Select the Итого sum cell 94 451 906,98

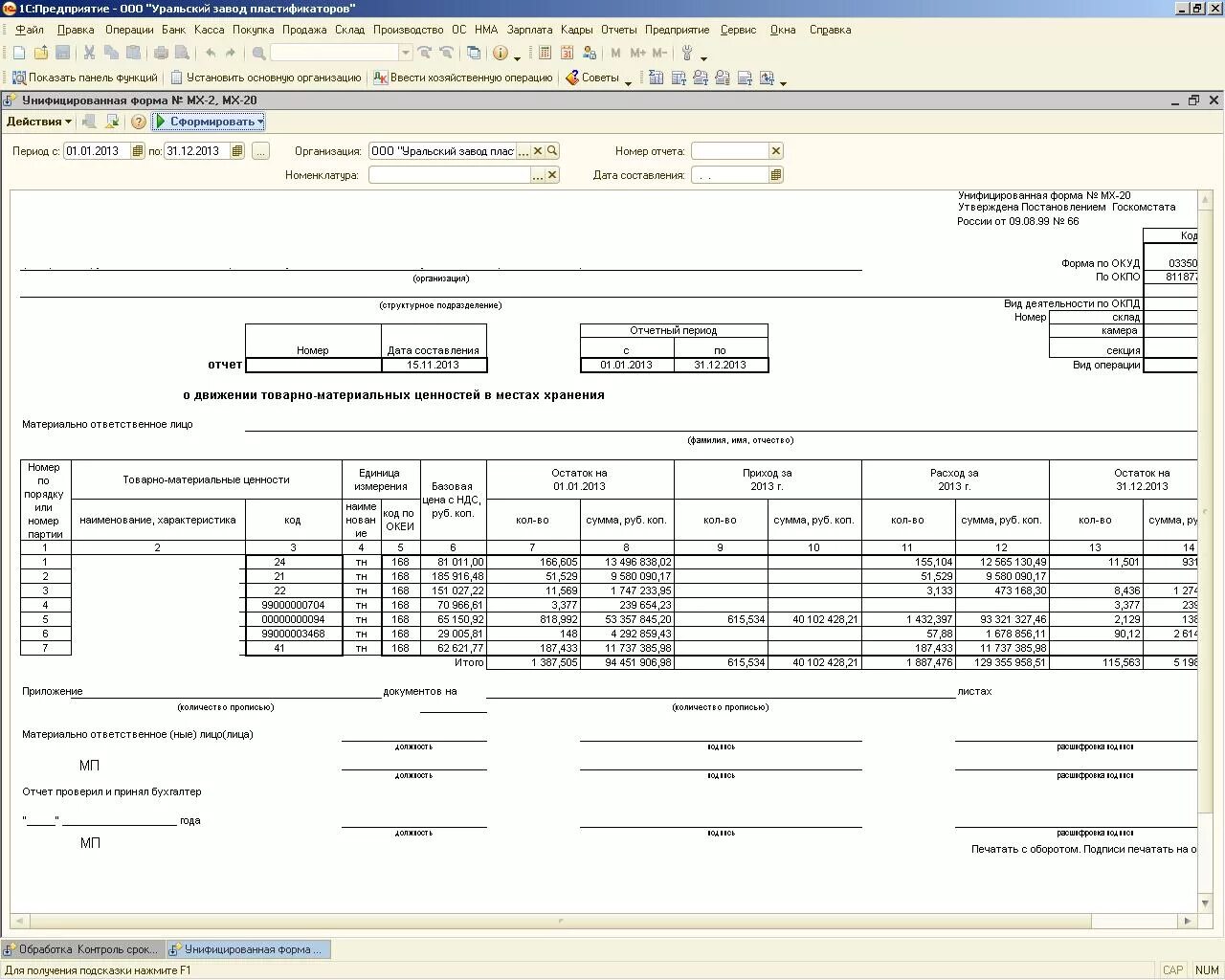tap(627, 662)
